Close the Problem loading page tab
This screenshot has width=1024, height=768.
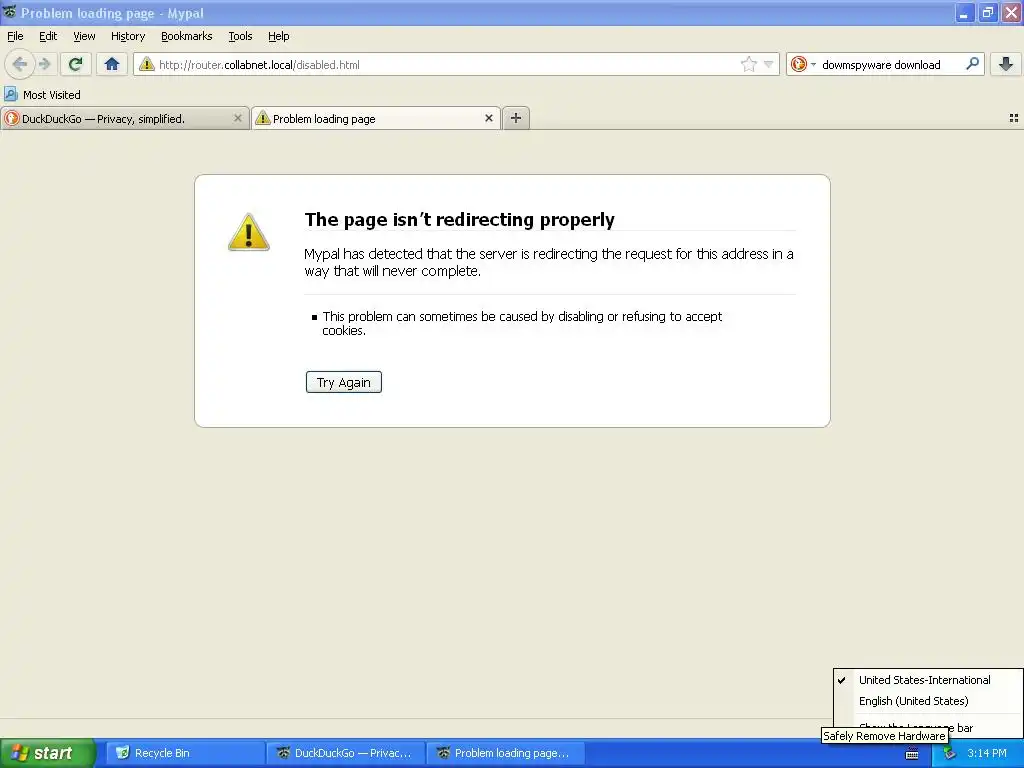coord(488,118)
